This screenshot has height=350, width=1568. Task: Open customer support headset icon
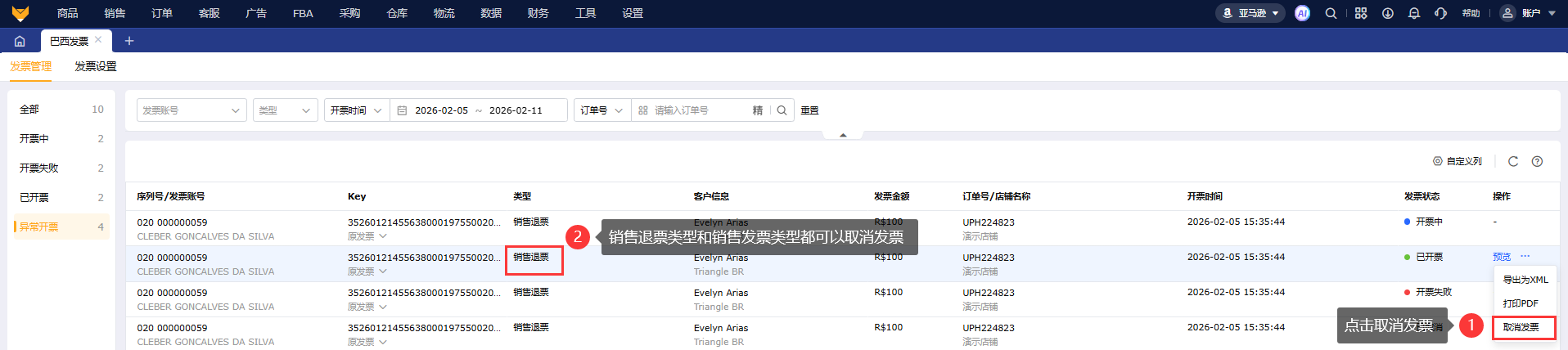click(1441, 13)
